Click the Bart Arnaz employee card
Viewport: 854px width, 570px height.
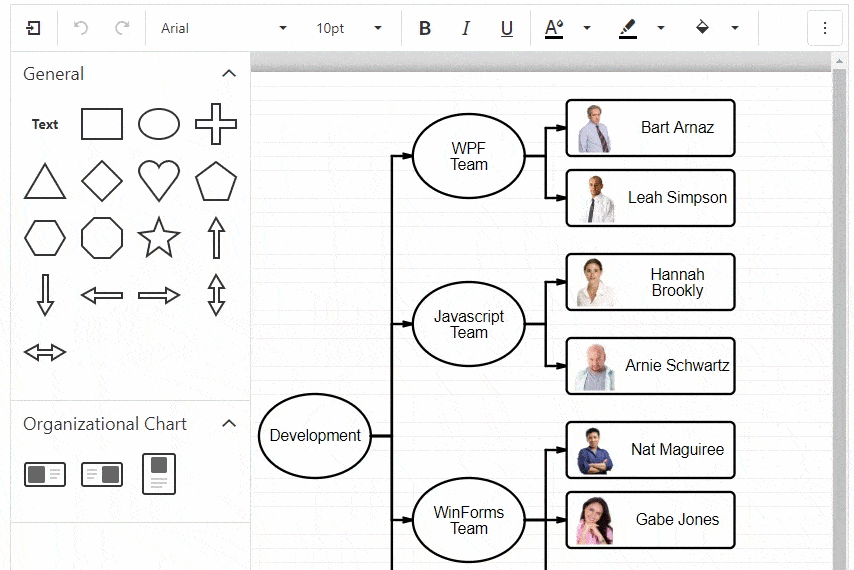coord(651,128)
